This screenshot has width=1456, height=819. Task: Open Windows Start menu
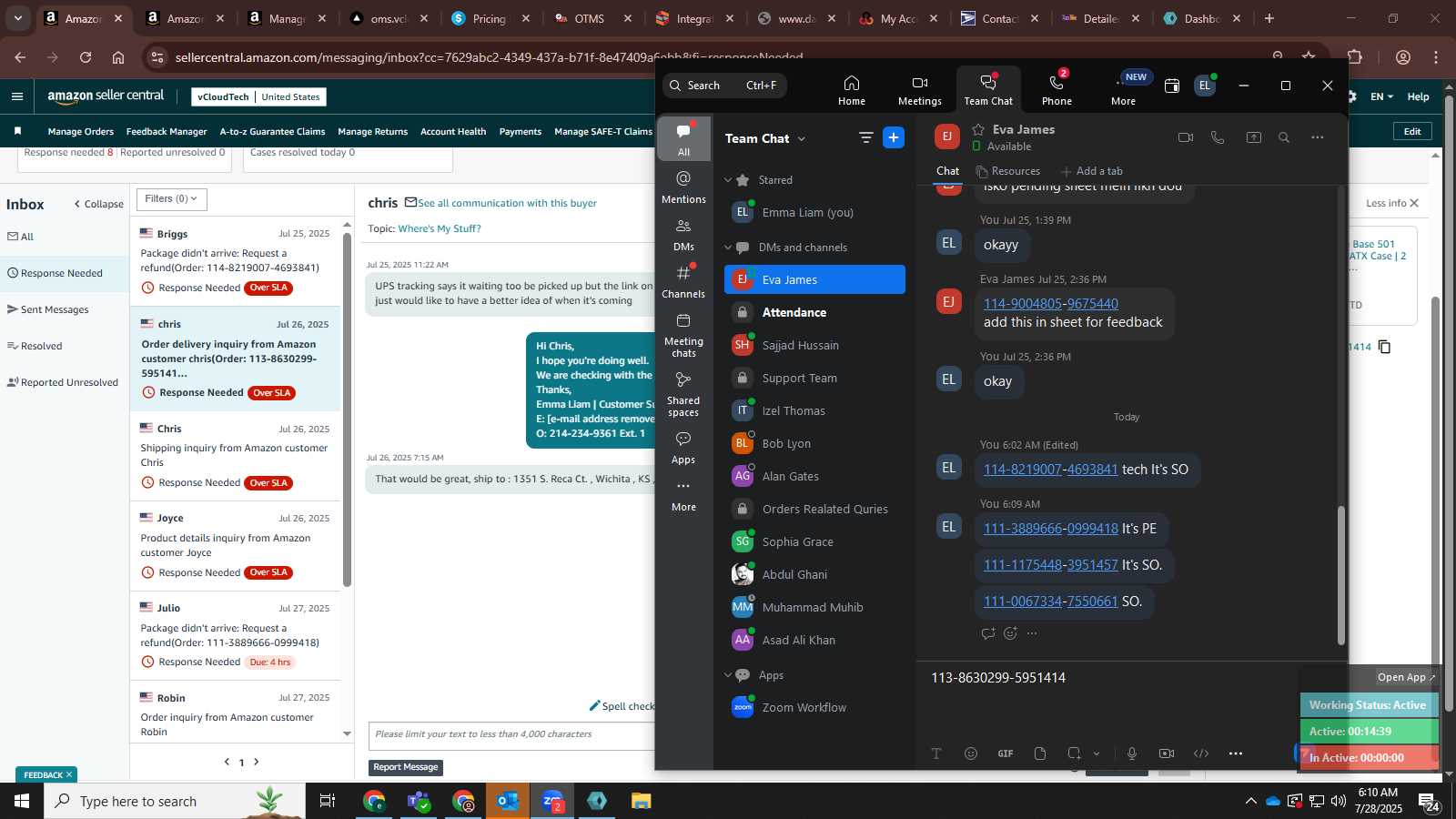[22, 801]
